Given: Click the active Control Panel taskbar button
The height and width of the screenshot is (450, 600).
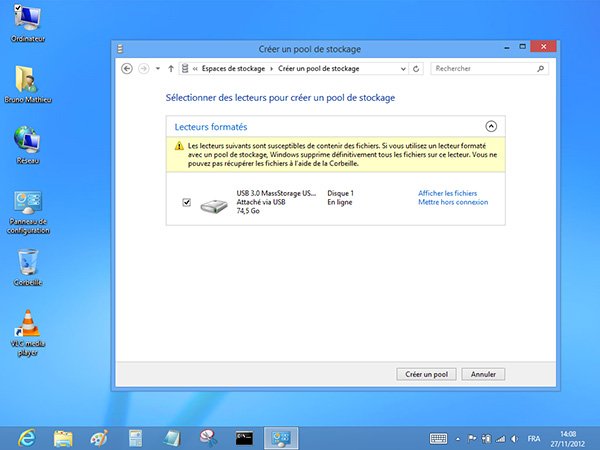Looking at the screenshot, I should (281, 438).
